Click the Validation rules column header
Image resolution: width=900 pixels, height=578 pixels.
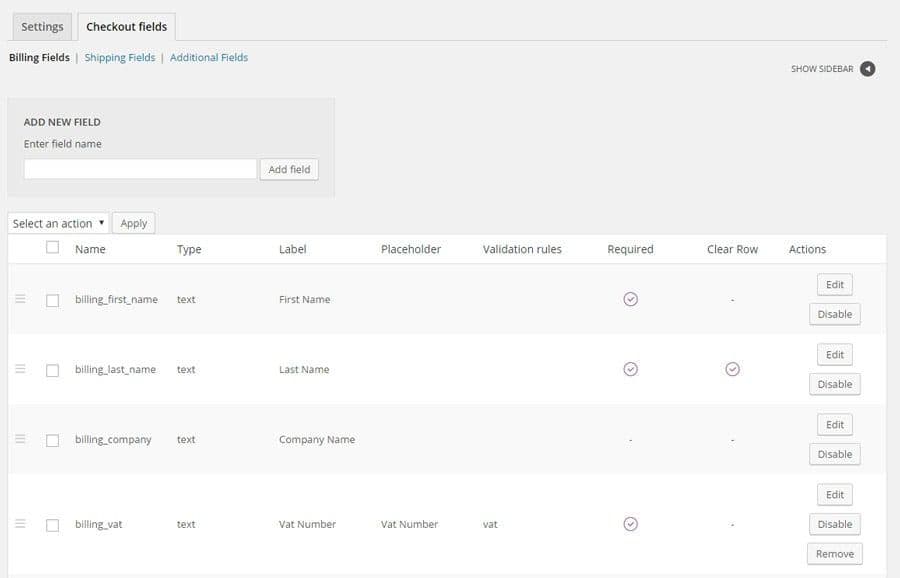(522, 249)
